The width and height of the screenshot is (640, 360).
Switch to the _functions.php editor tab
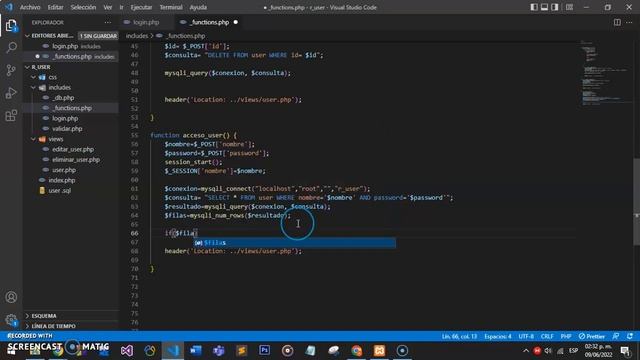point(209,22)
